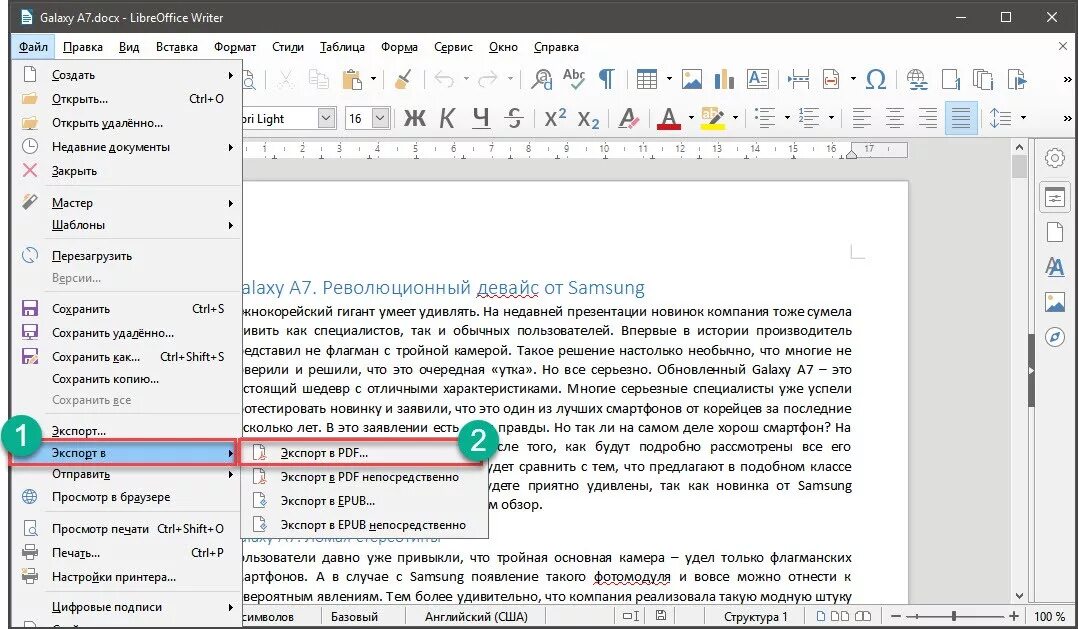1078x629 pixels.
Task: Open line spacing icon
Action: click(x=1000, y=118)
